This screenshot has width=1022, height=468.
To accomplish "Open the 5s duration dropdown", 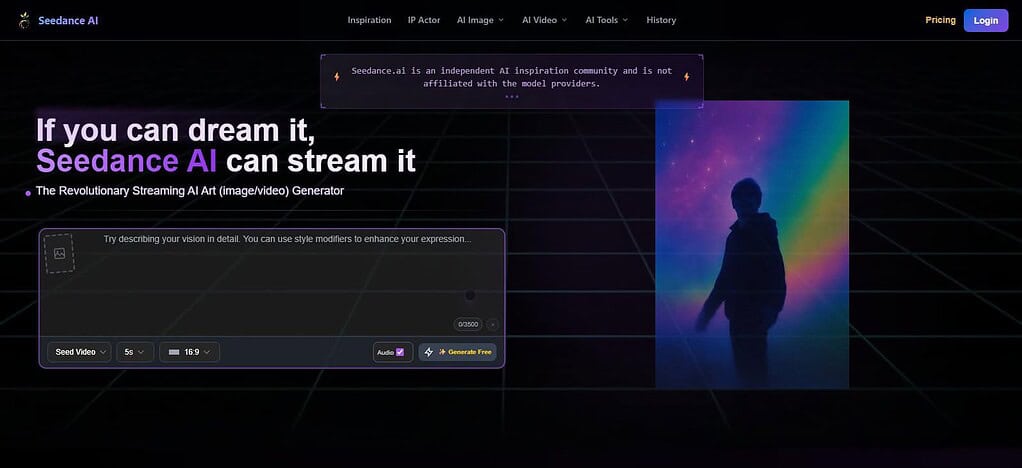I will click(135, 352).
